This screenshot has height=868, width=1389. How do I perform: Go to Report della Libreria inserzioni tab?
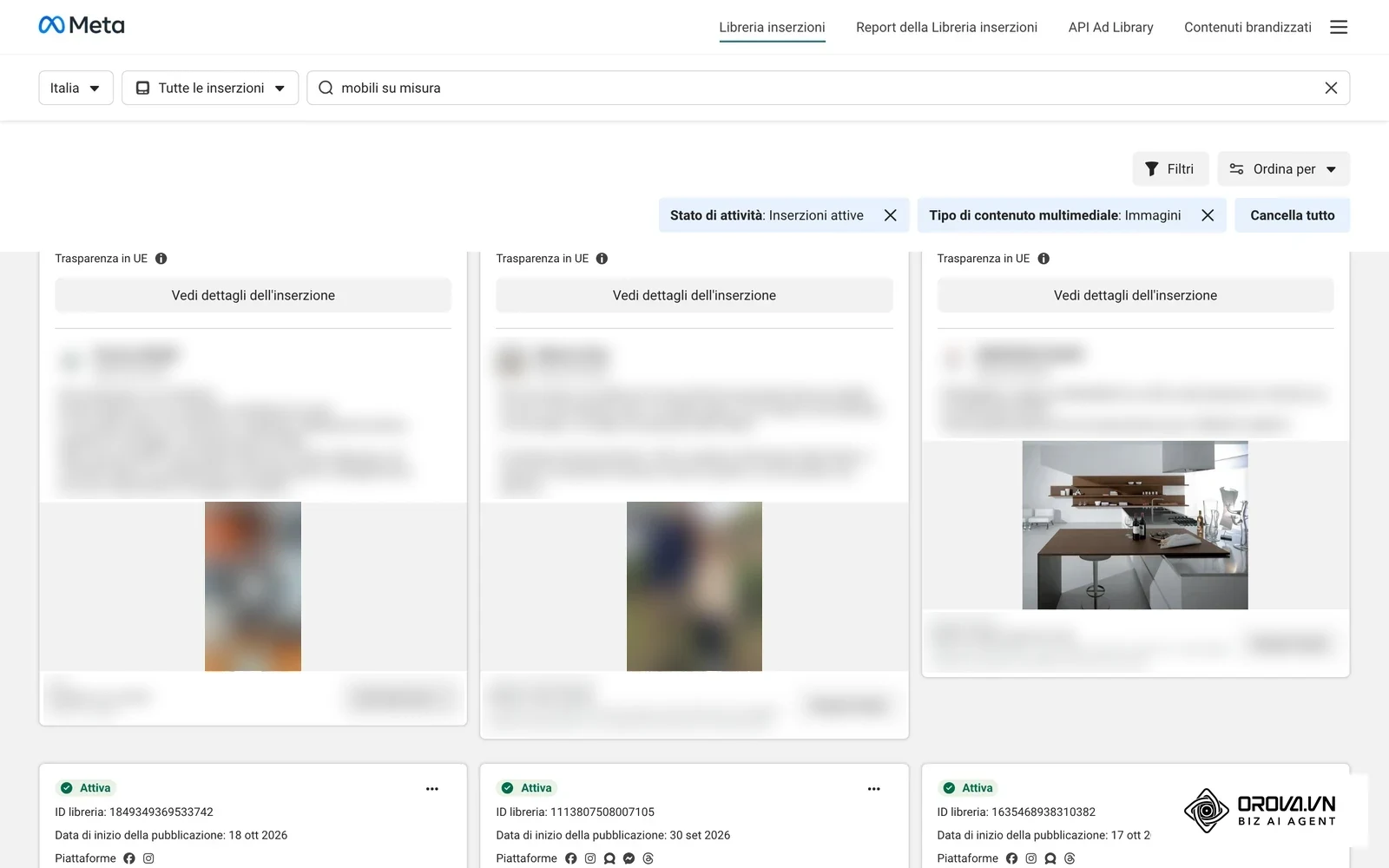click(x=946, y=27)
